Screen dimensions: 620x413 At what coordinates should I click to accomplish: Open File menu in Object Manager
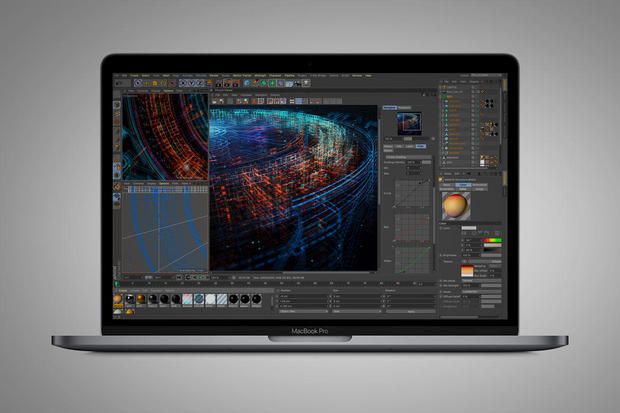[x=446, y=81]
